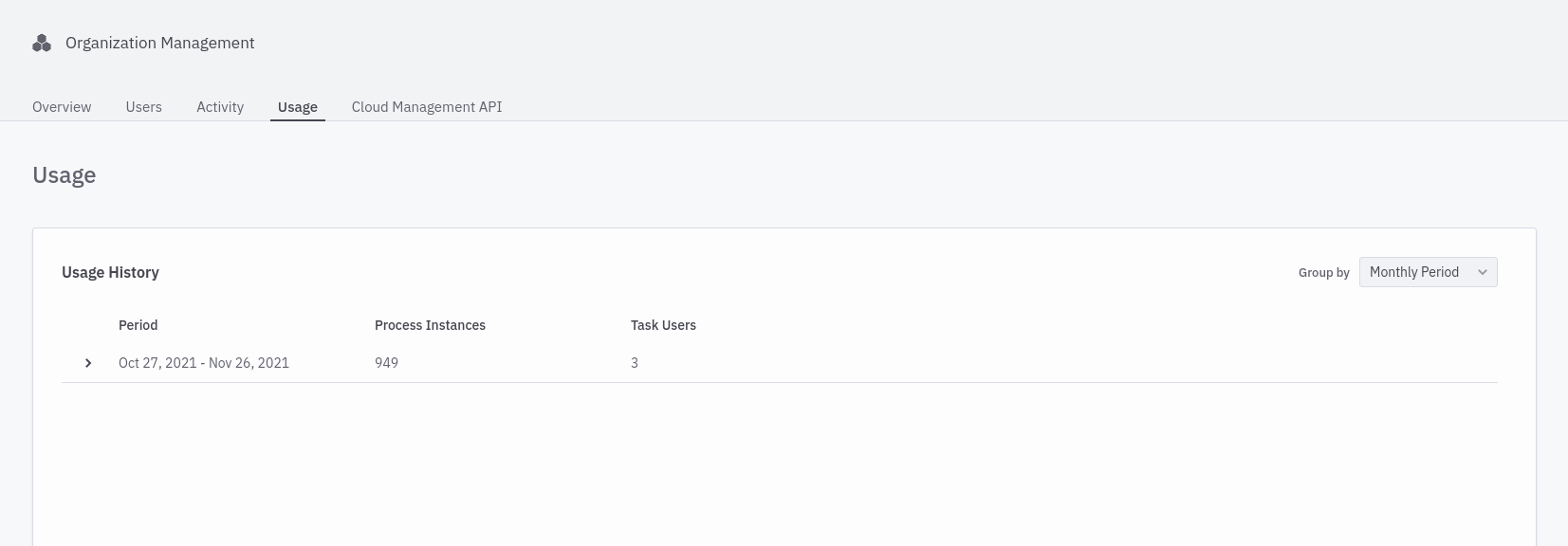Open the Users tab

[x=143, y=107]
